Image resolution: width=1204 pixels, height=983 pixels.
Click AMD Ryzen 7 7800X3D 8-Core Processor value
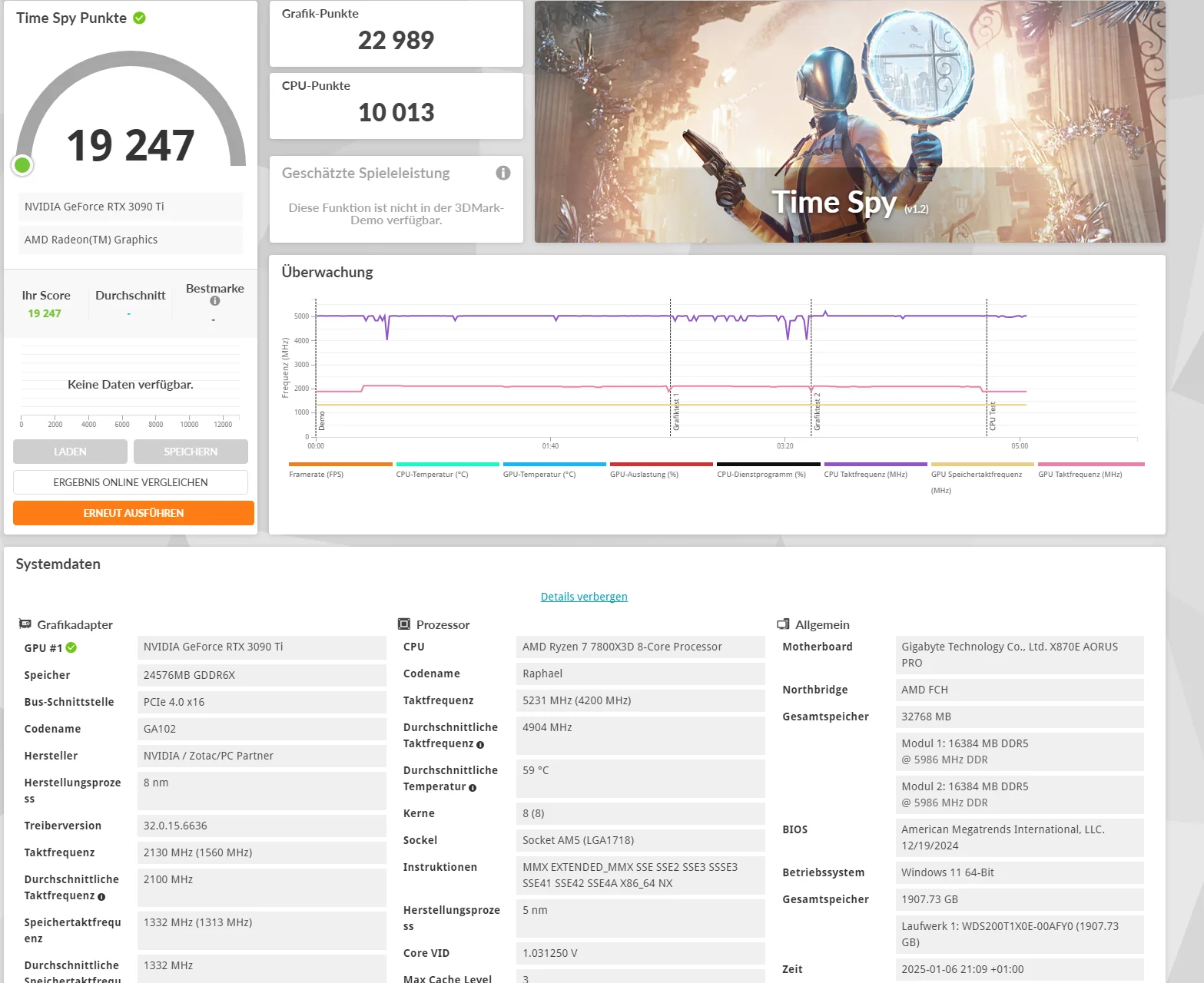click(640, 647)
